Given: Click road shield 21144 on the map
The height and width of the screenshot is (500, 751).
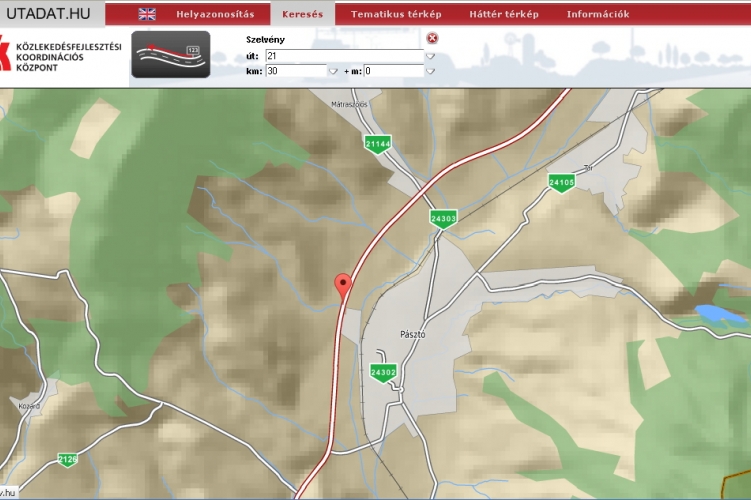Looking at the screenshot, I should tap(377, 144).
